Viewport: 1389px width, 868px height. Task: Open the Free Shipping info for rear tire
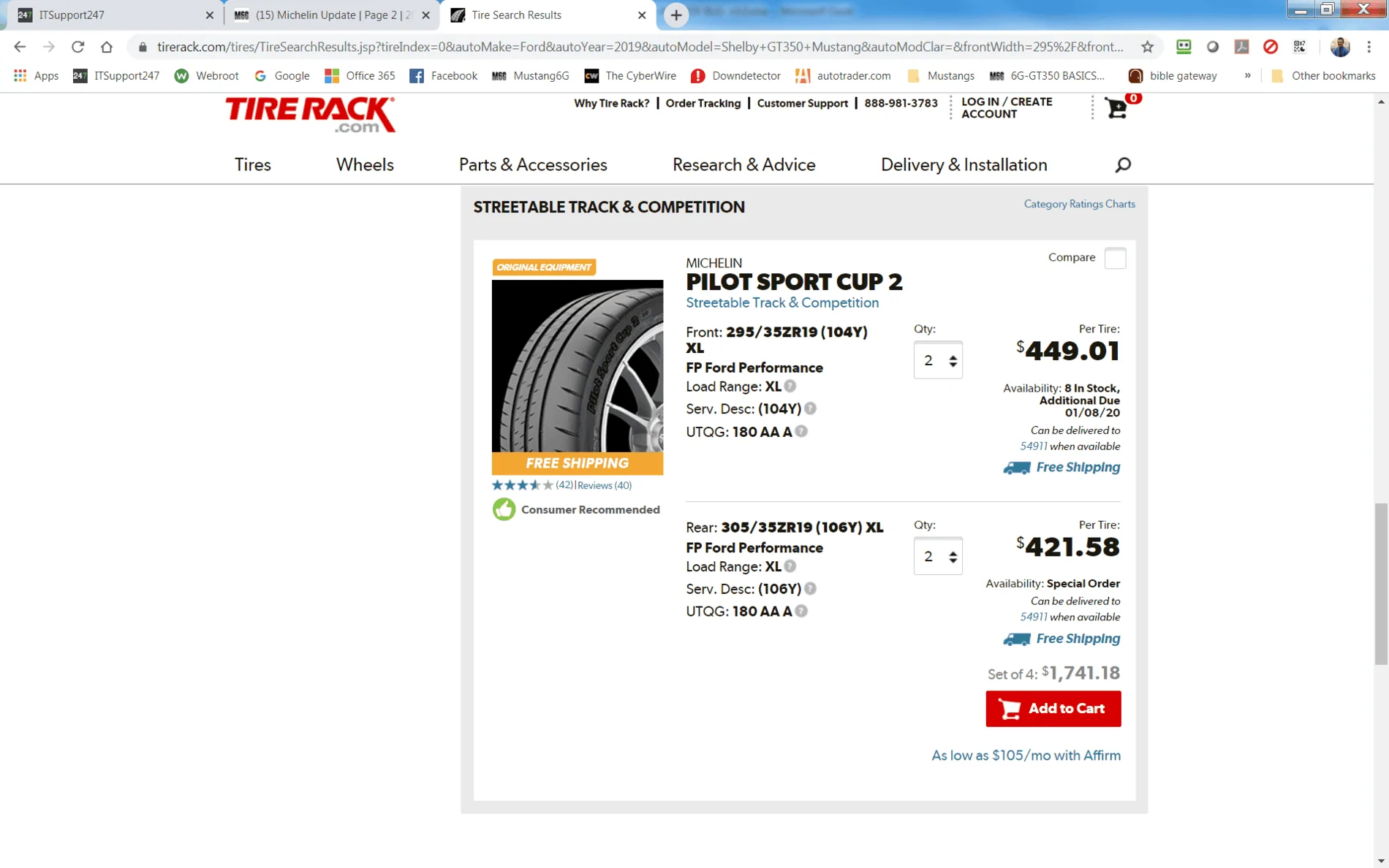1061,639
